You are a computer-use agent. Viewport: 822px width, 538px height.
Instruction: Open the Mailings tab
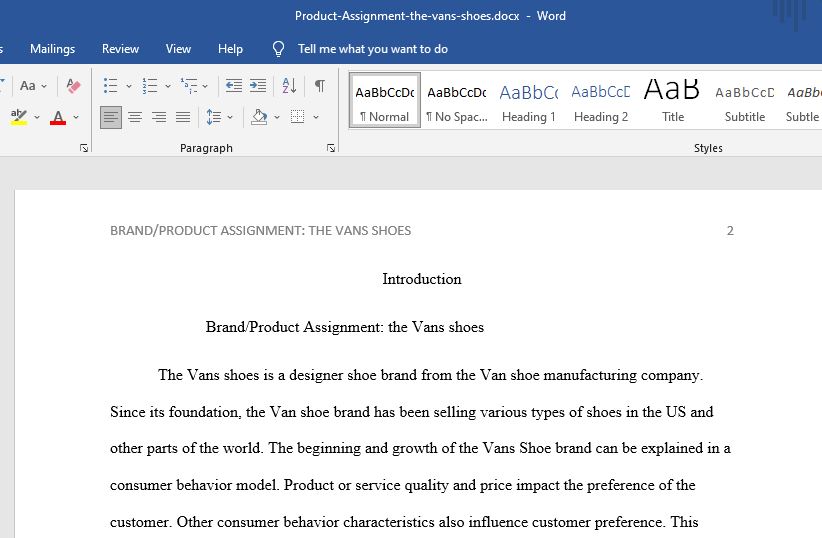pyautogui.click(x=52, y=49)
